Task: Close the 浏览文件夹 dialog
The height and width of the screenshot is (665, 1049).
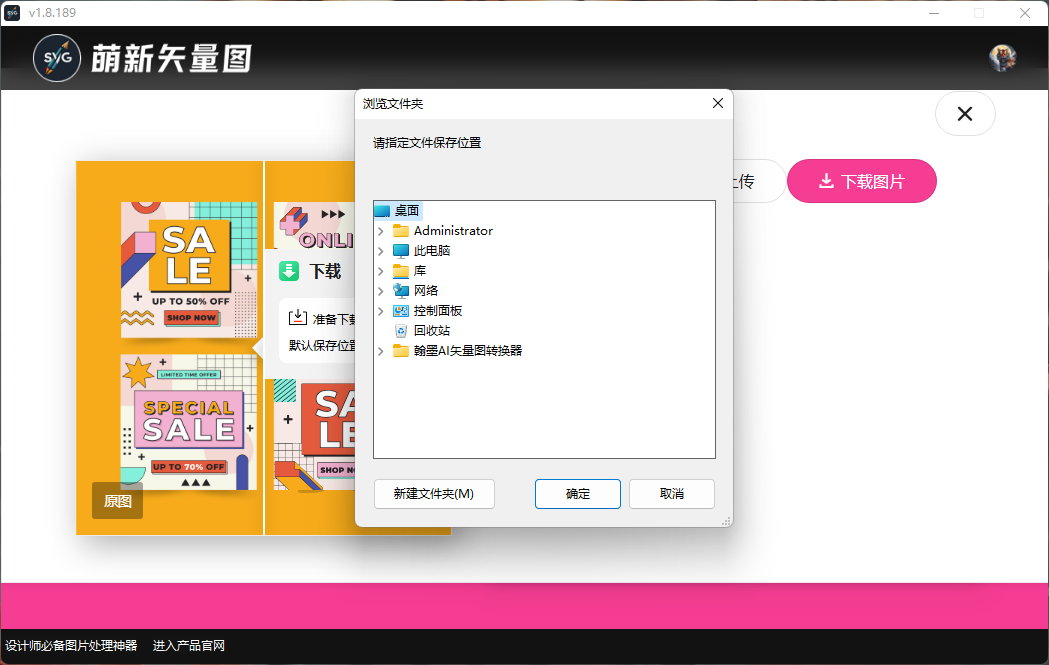Action: click(717, 104)
